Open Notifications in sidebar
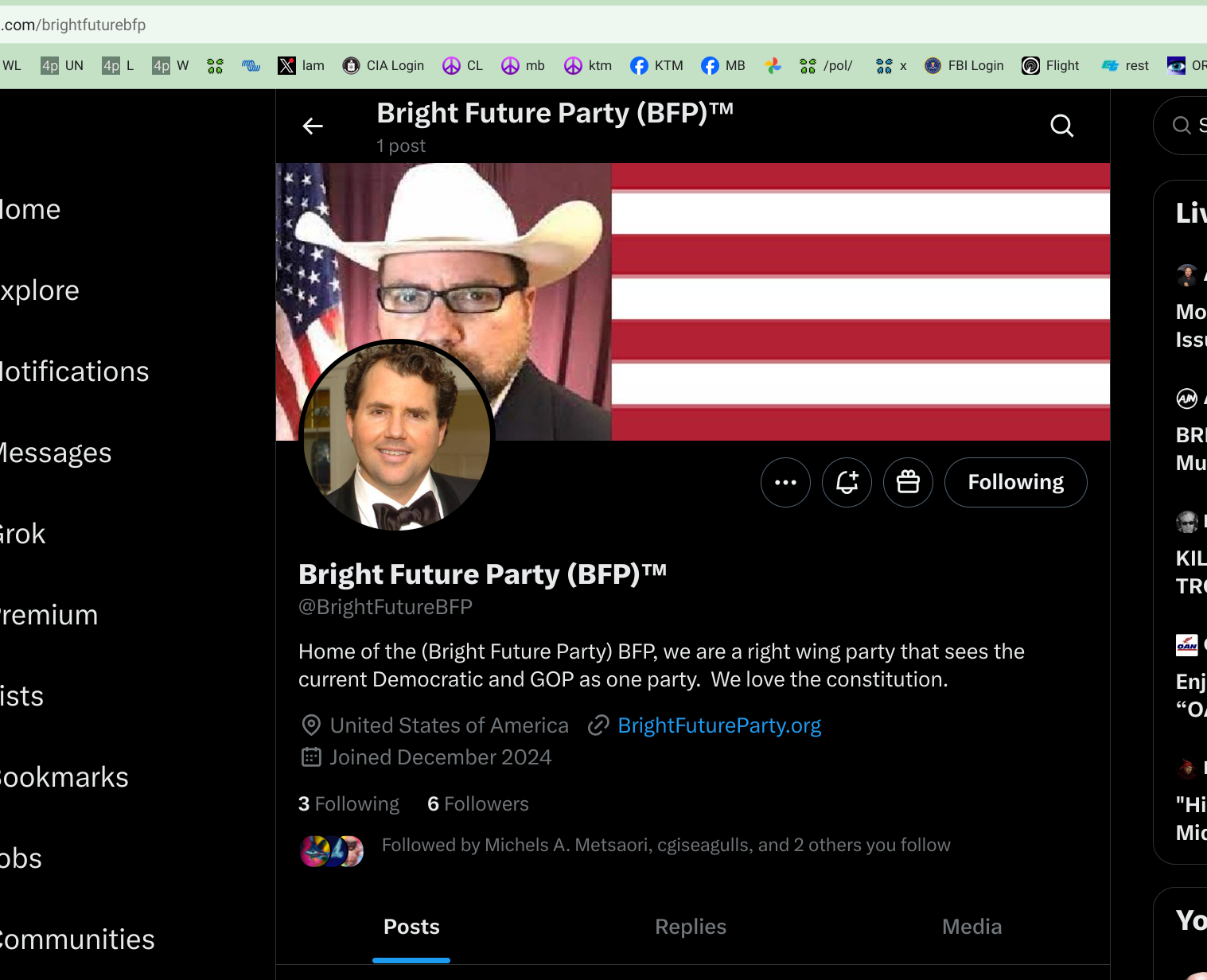 [x=73, y=371]
